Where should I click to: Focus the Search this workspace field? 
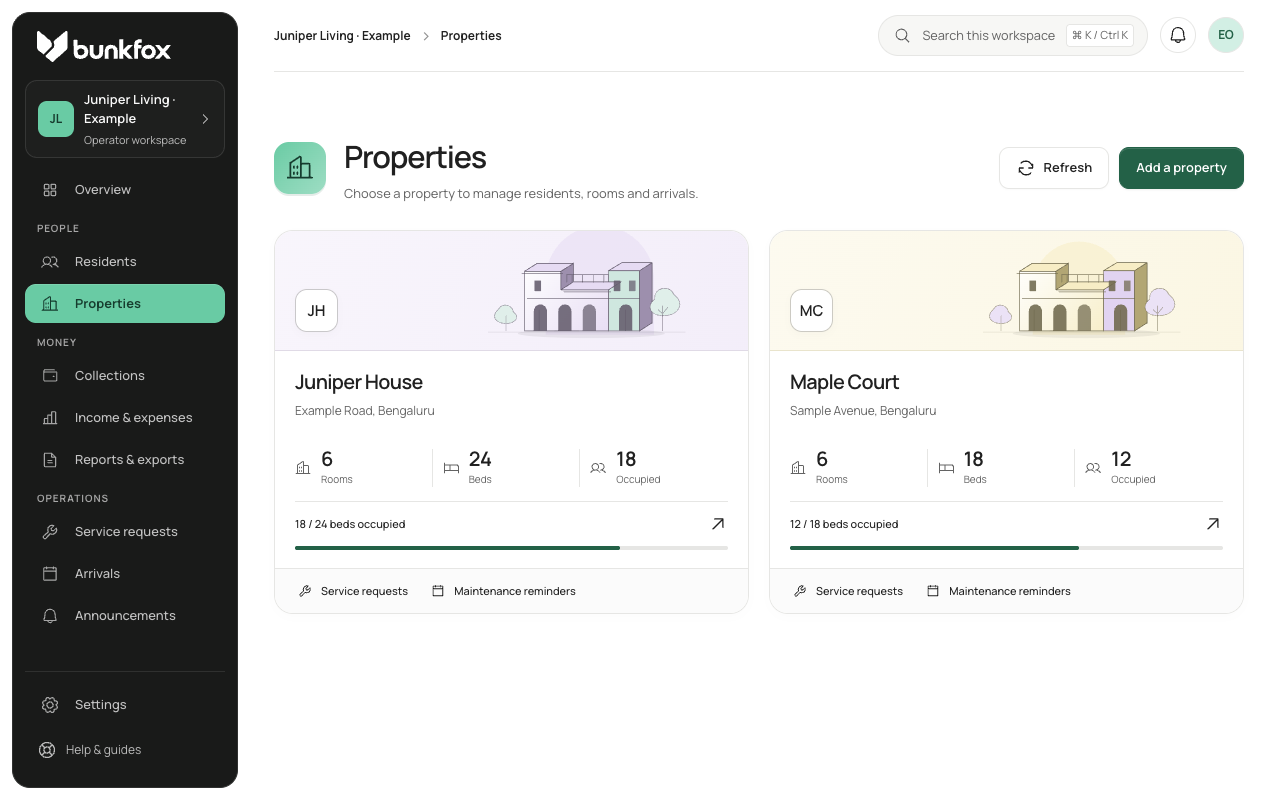1012,36
